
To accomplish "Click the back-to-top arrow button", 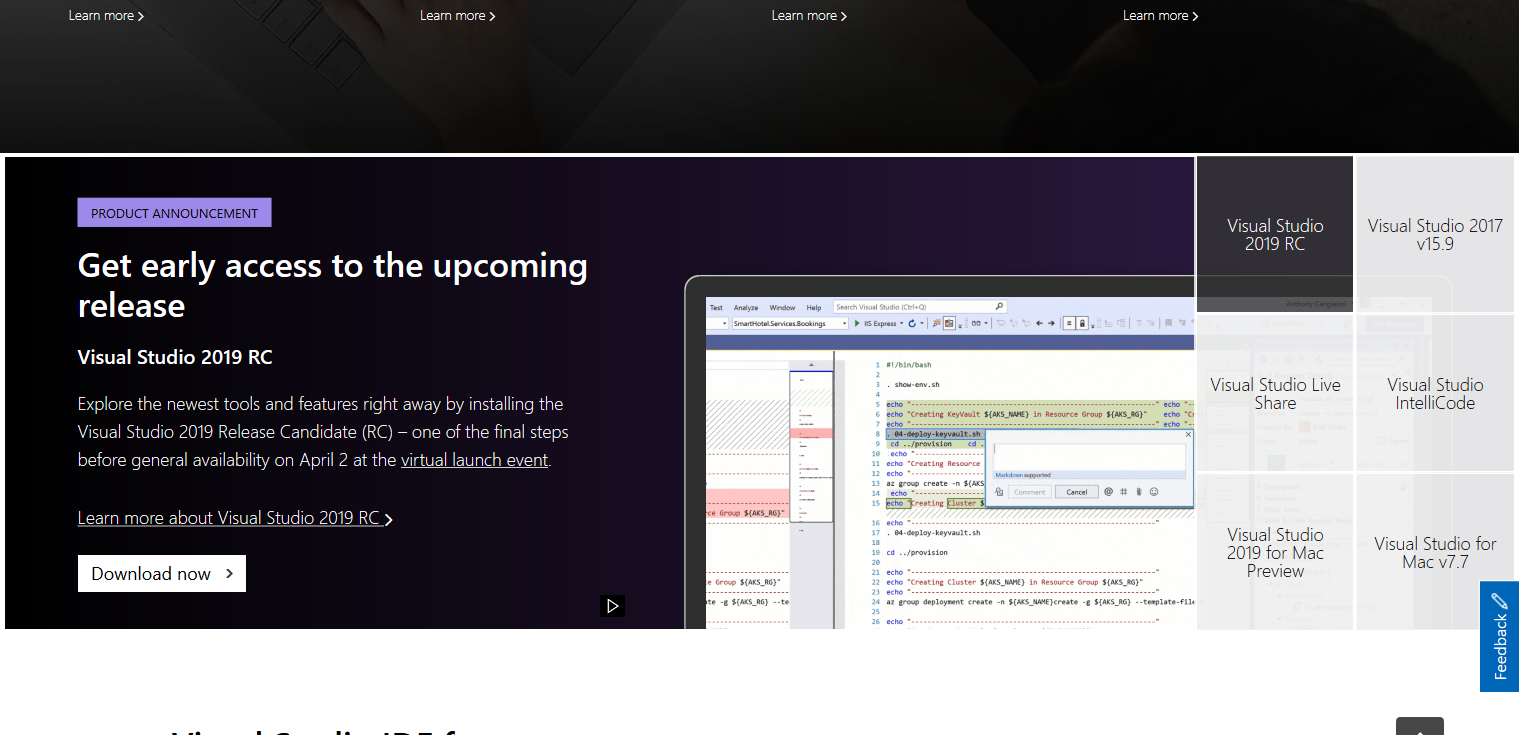I will coord(1420,727).
